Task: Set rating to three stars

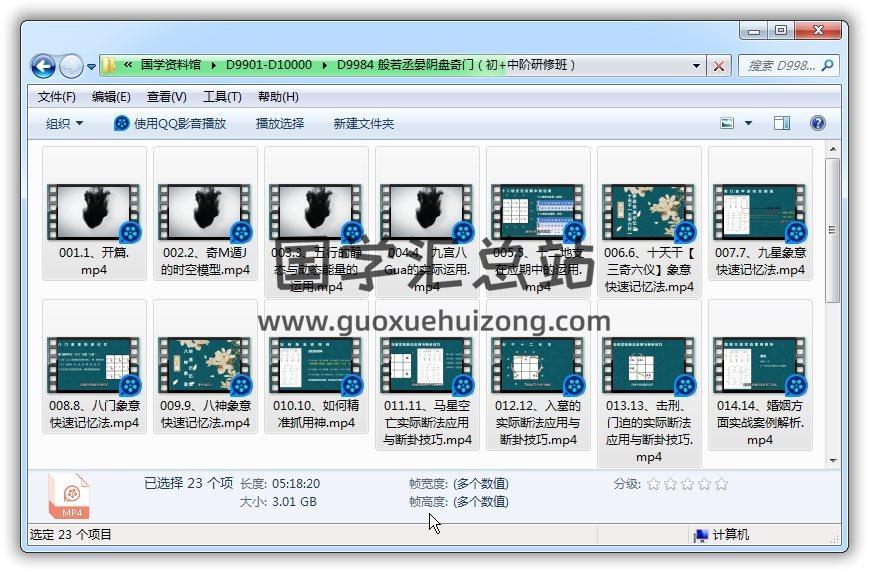Action: (x=687, y=484)
